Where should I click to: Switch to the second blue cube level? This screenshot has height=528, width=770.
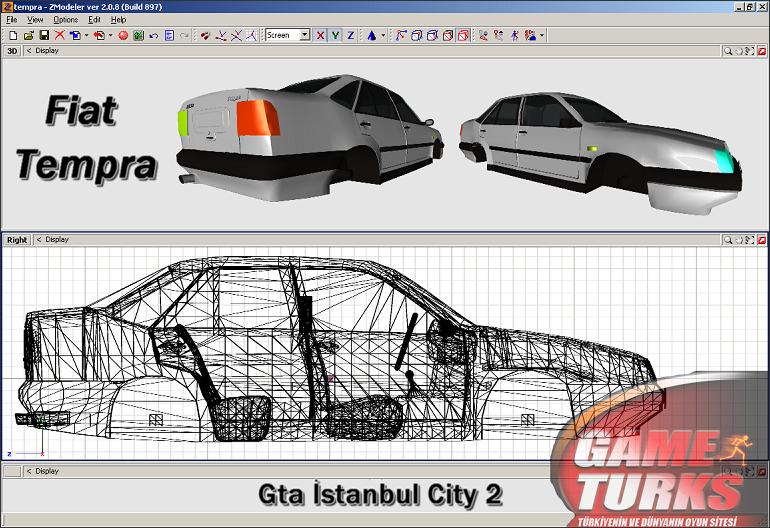[432, 35]
